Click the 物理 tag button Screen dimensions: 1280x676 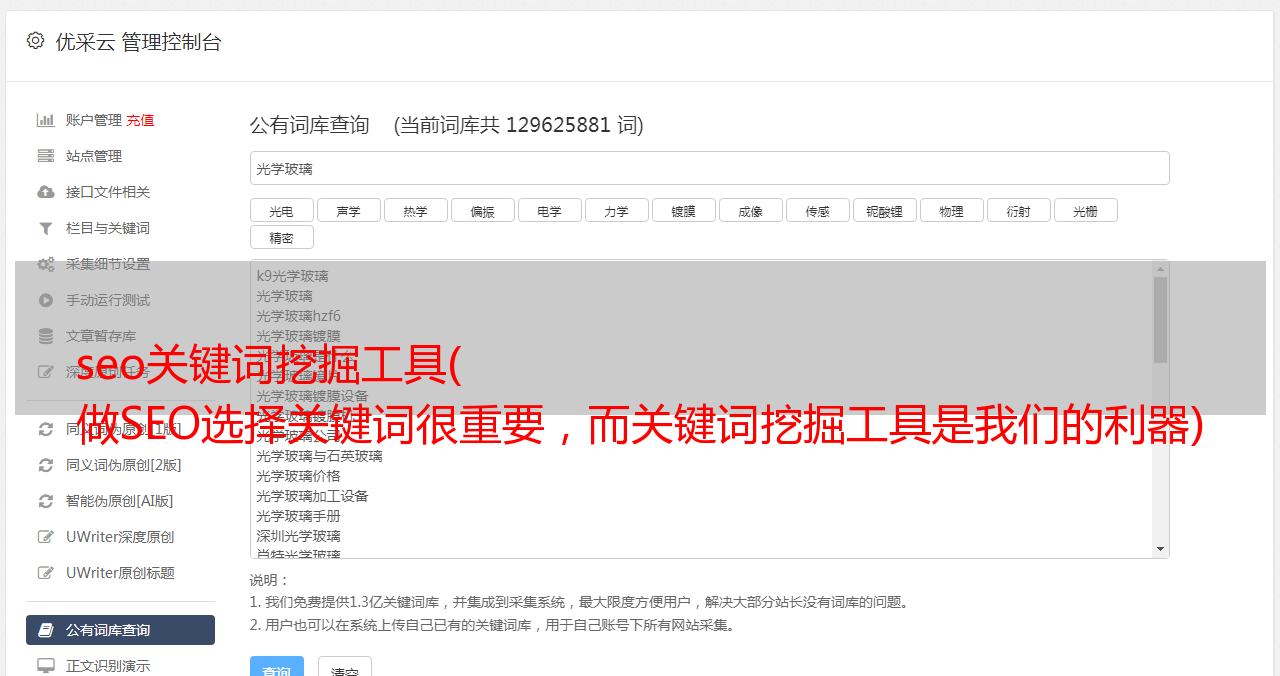(x=951, y=210)
